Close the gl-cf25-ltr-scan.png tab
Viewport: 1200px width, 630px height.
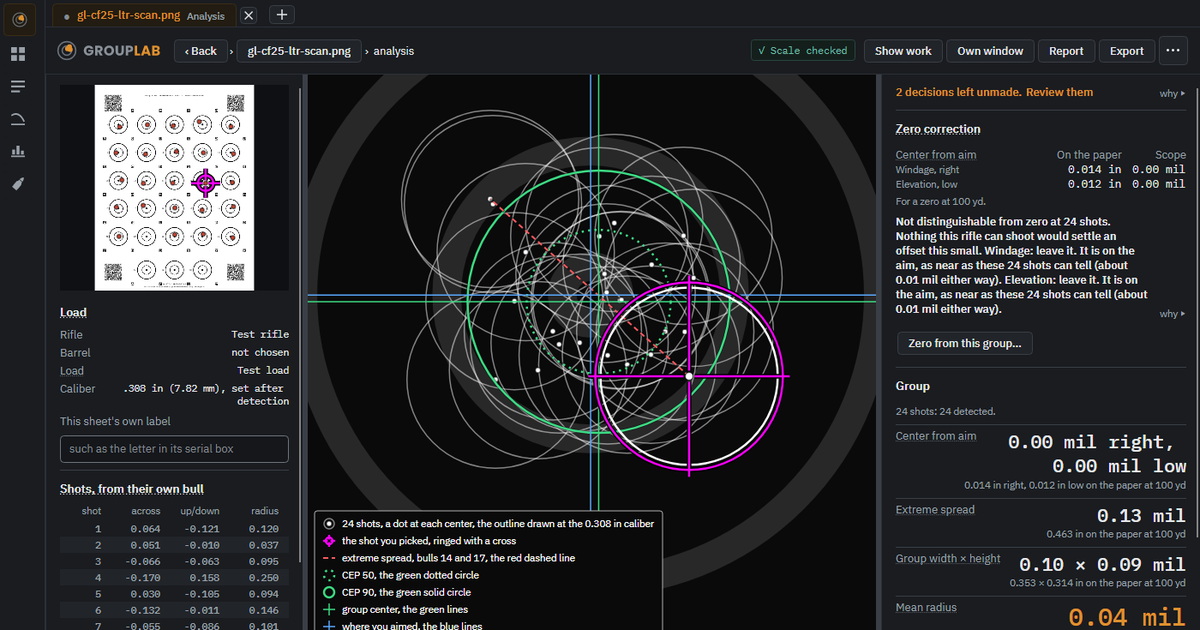point(249,15)
